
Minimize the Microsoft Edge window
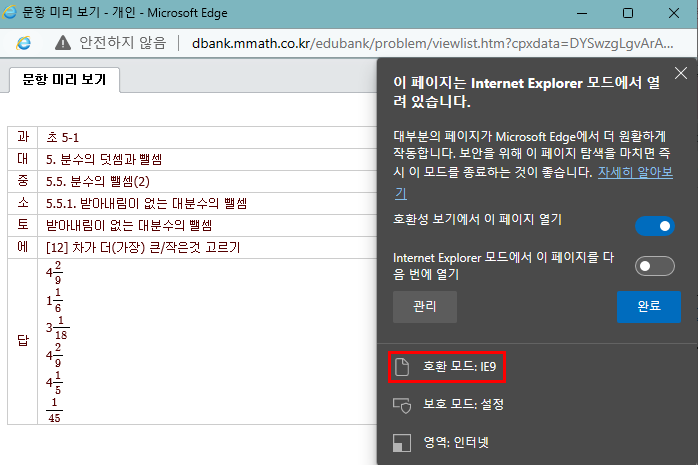pos(581,13)
